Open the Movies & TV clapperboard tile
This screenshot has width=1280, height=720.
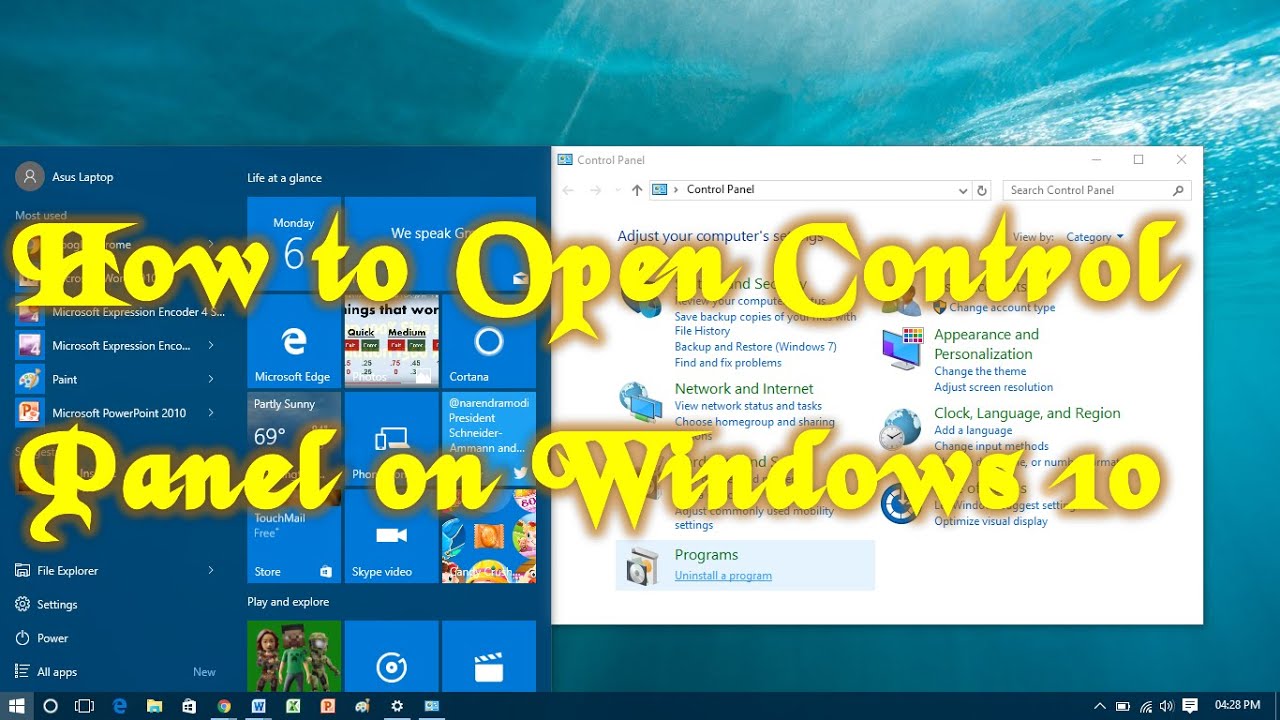(x=489, y=656)
